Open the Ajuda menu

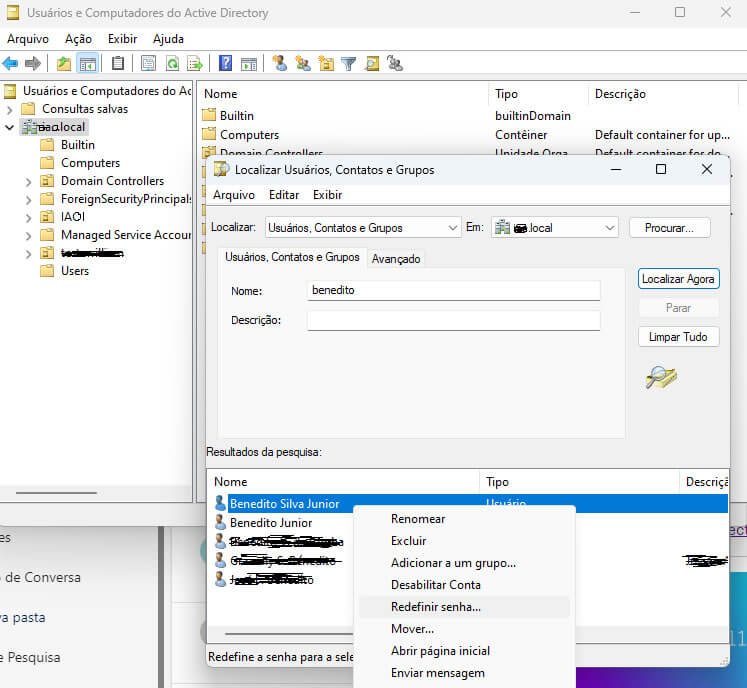click(x=168, y=39)
